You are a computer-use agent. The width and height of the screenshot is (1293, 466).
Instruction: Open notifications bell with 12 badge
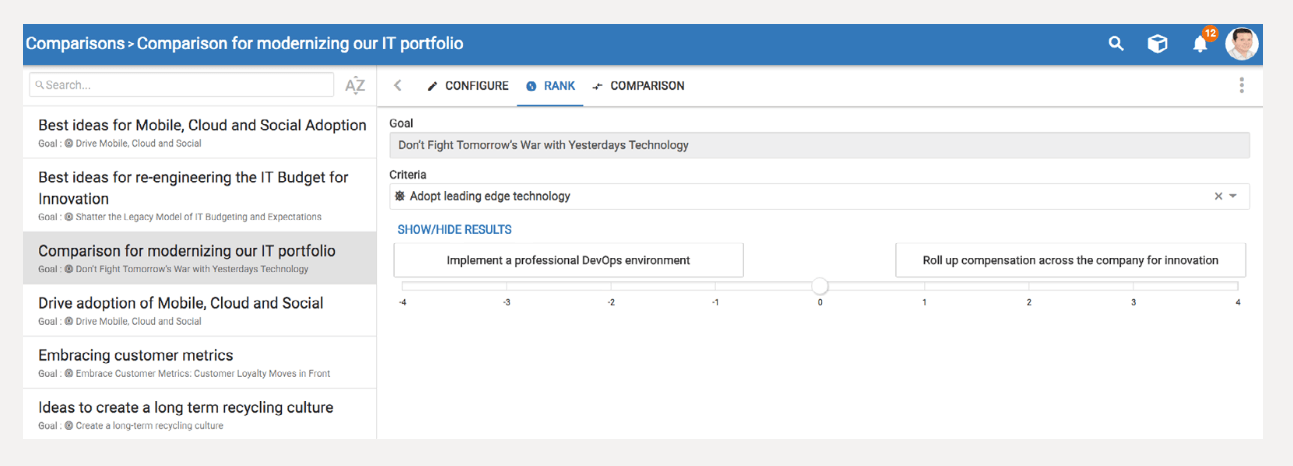(x=1201, y=43)
